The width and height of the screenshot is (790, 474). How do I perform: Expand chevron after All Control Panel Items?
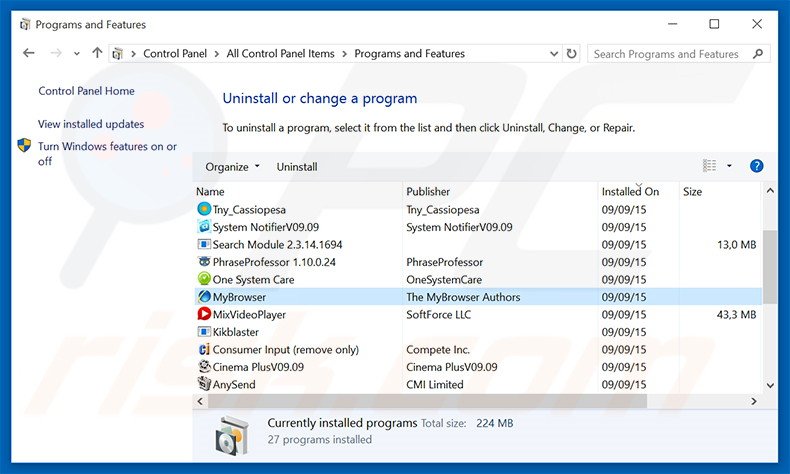(x=345, y=53)
